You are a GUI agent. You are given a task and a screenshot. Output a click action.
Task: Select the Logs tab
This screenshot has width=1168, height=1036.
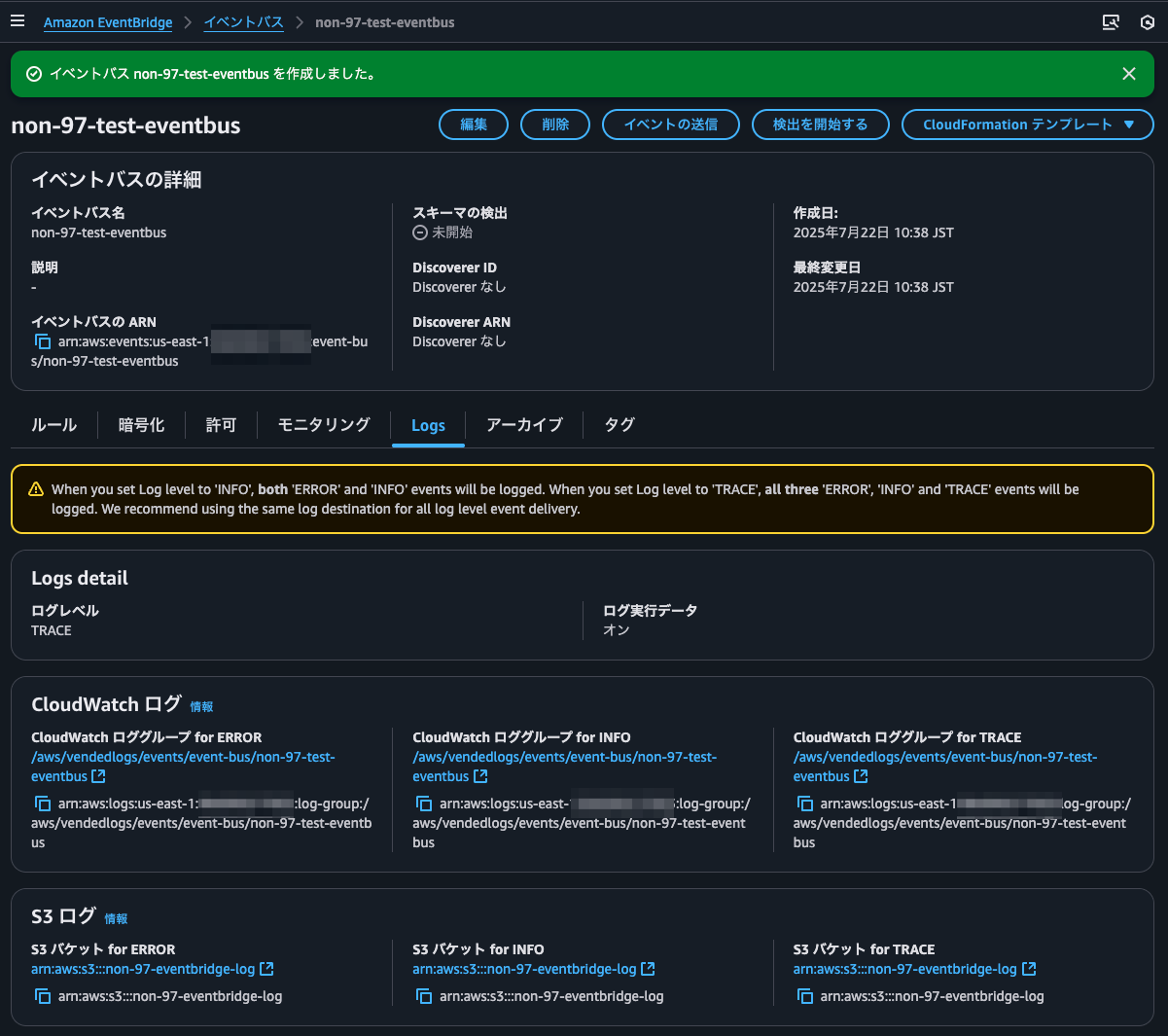[x=428, y=425]
